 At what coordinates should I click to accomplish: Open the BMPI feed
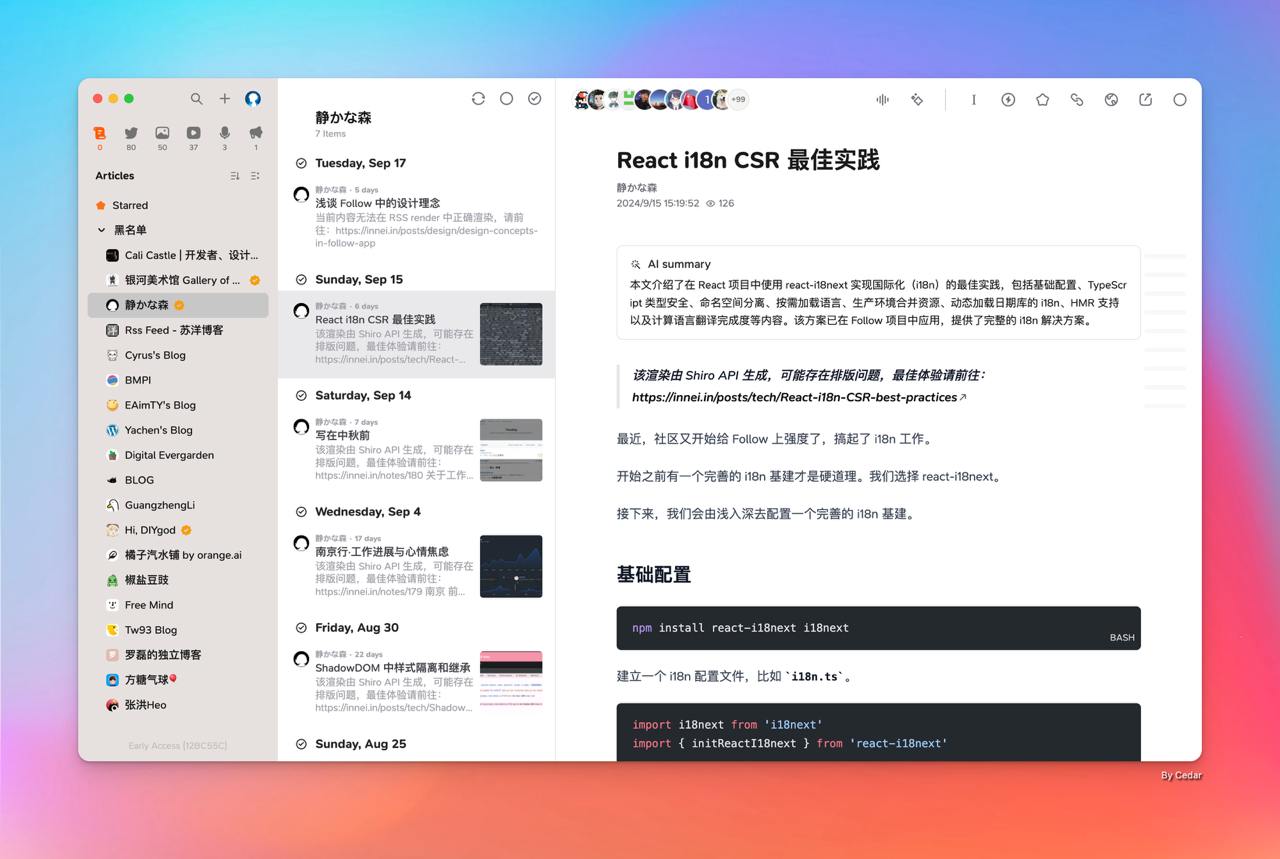coord(178,380)
